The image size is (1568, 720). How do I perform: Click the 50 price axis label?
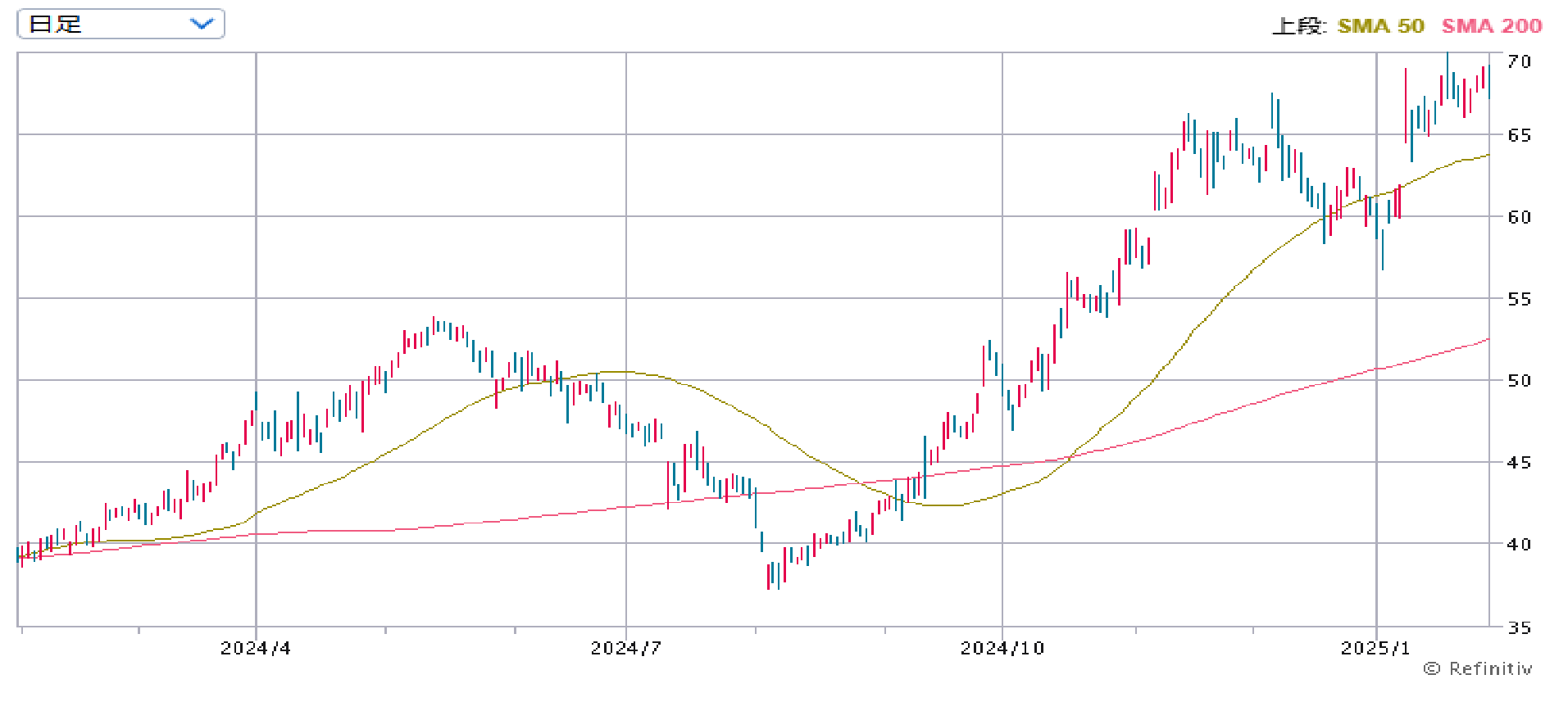[x=1519, y=381]
